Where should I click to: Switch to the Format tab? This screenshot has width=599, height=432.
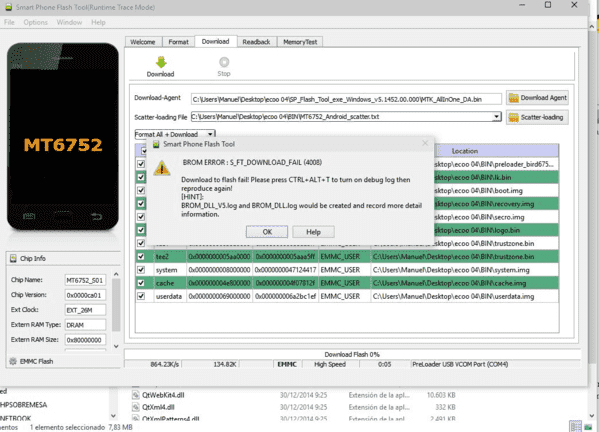pos(178,42)
